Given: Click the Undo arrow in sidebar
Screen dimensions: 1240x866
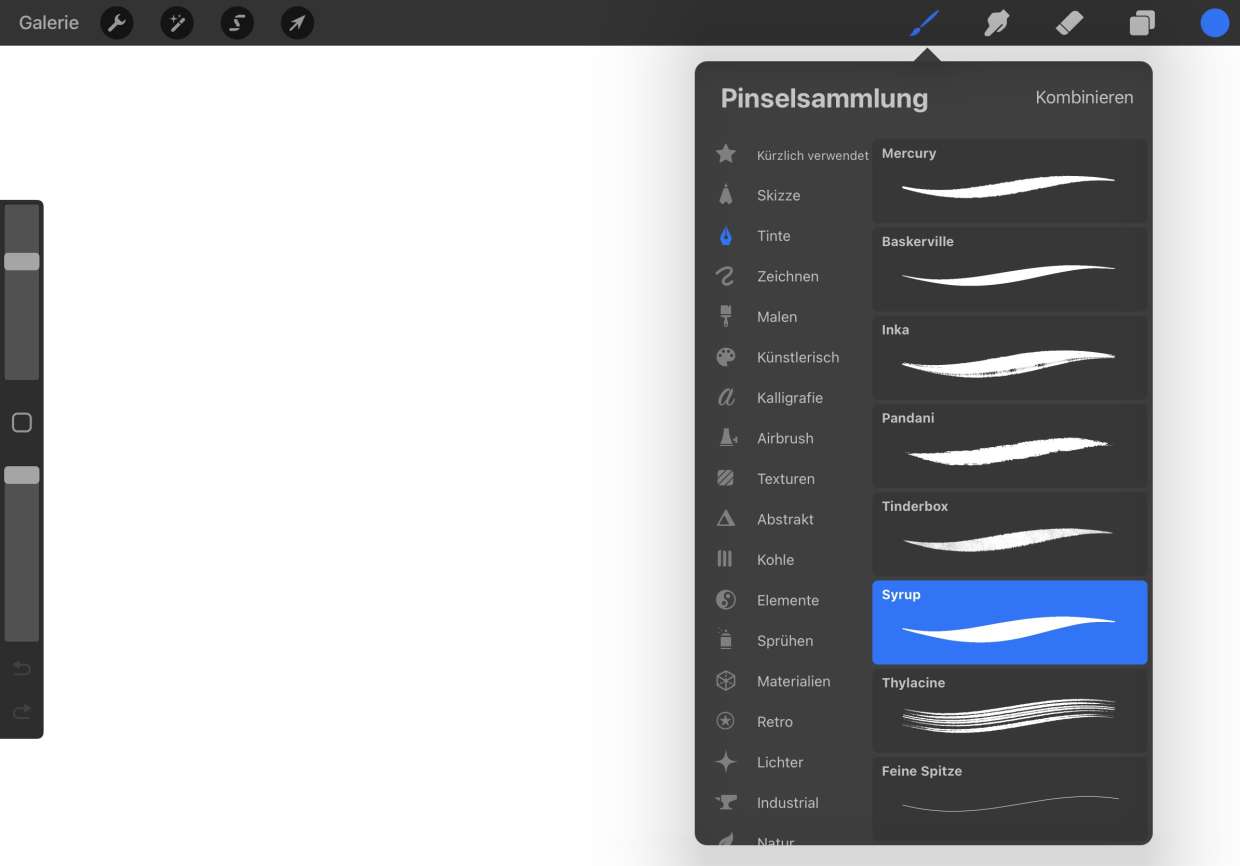Looking at the screenshot, I should coord(22,668).
